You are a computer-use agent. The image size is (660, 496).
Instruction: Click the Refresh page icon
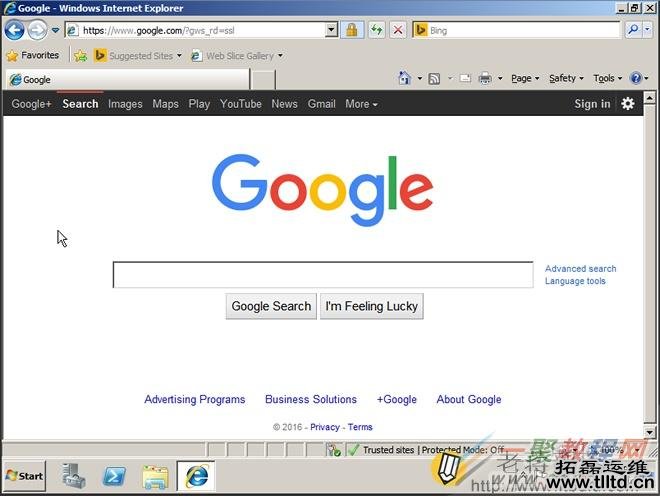pyautogui.click(x=376, y=30)
